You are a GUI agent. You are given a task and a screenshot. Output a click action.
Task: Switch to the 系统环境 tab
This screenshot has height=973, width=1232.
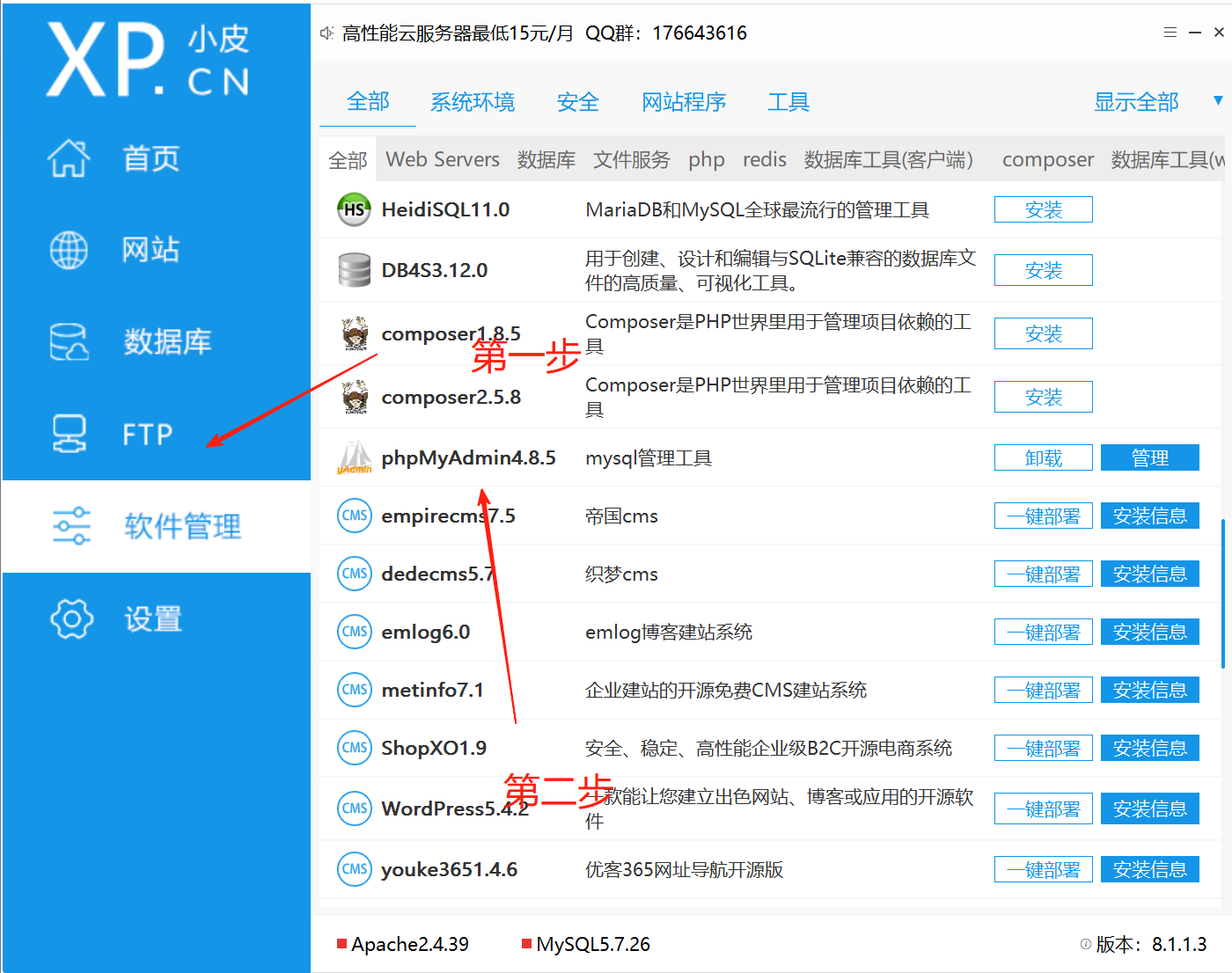473,102
